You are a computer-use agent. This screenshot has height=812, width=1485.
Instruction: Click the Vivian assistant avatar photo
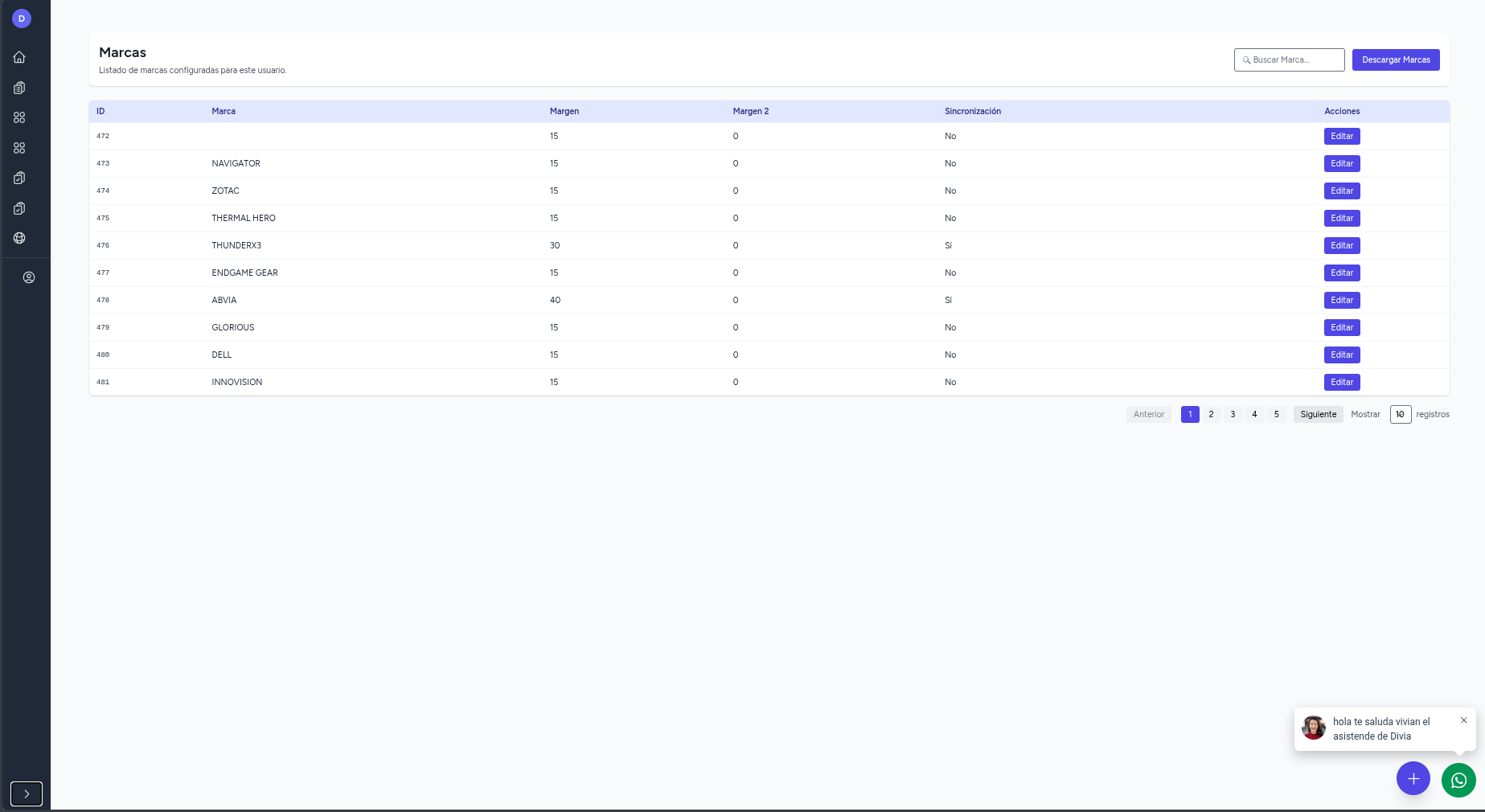pos(1314,728)
